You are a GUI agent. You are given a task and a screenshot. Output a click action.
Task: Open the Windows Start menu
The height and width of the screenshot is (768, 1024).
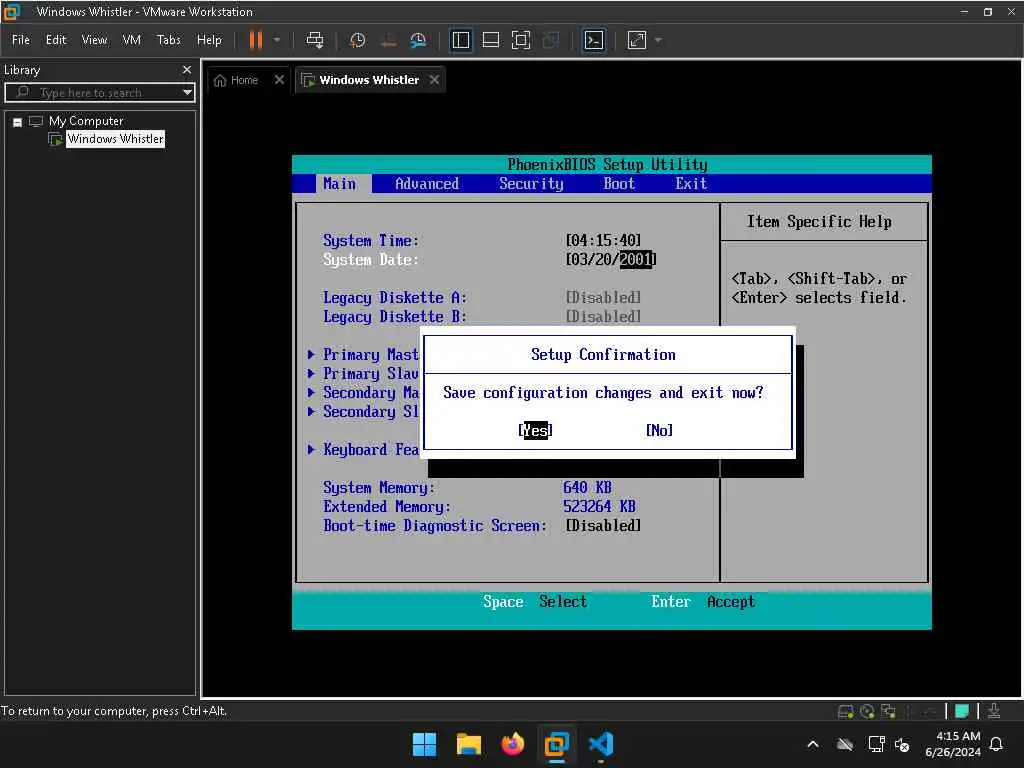tap(424, 744)
